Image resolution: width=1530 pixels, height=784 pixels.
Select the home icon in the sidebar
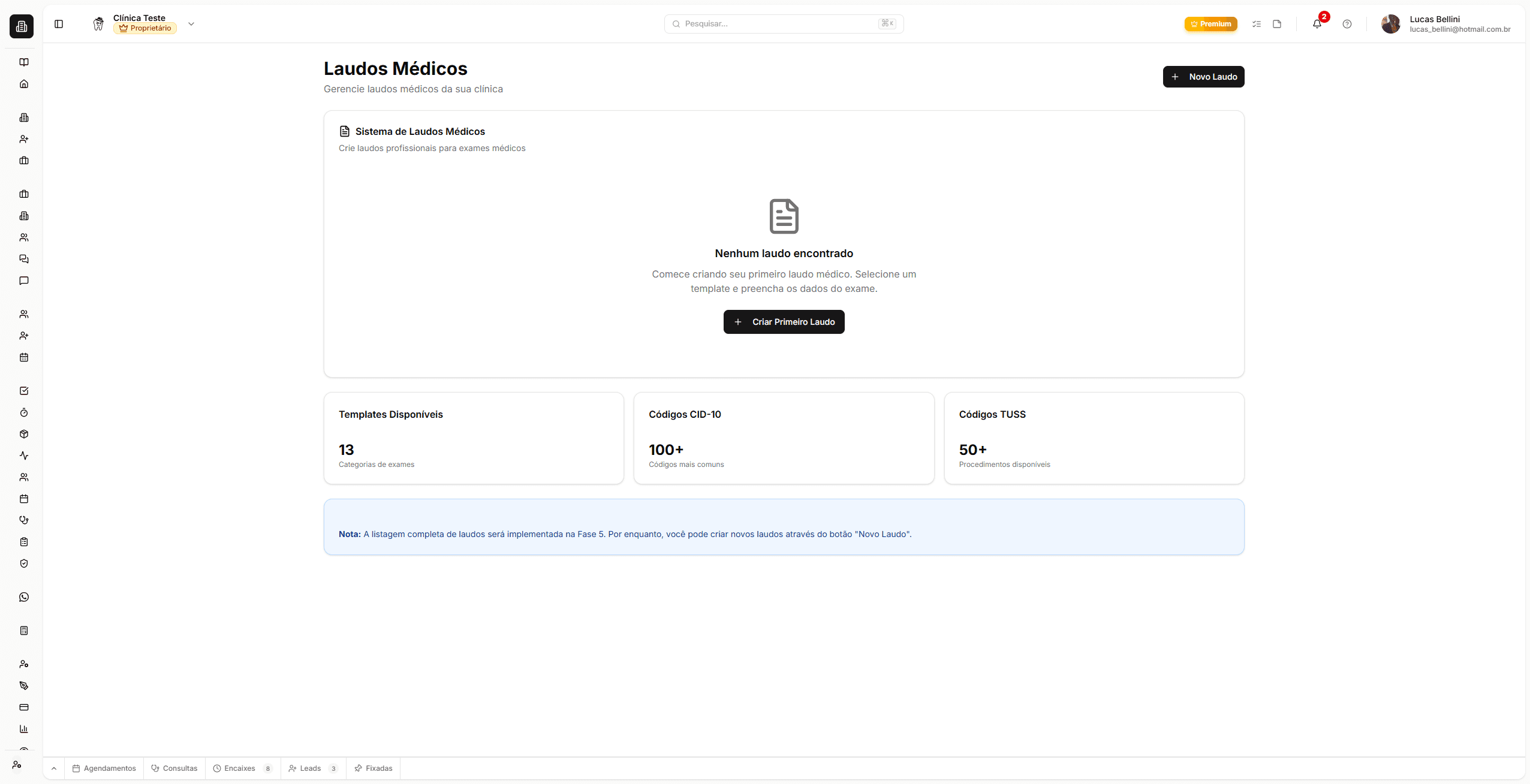tap(23, 83)
